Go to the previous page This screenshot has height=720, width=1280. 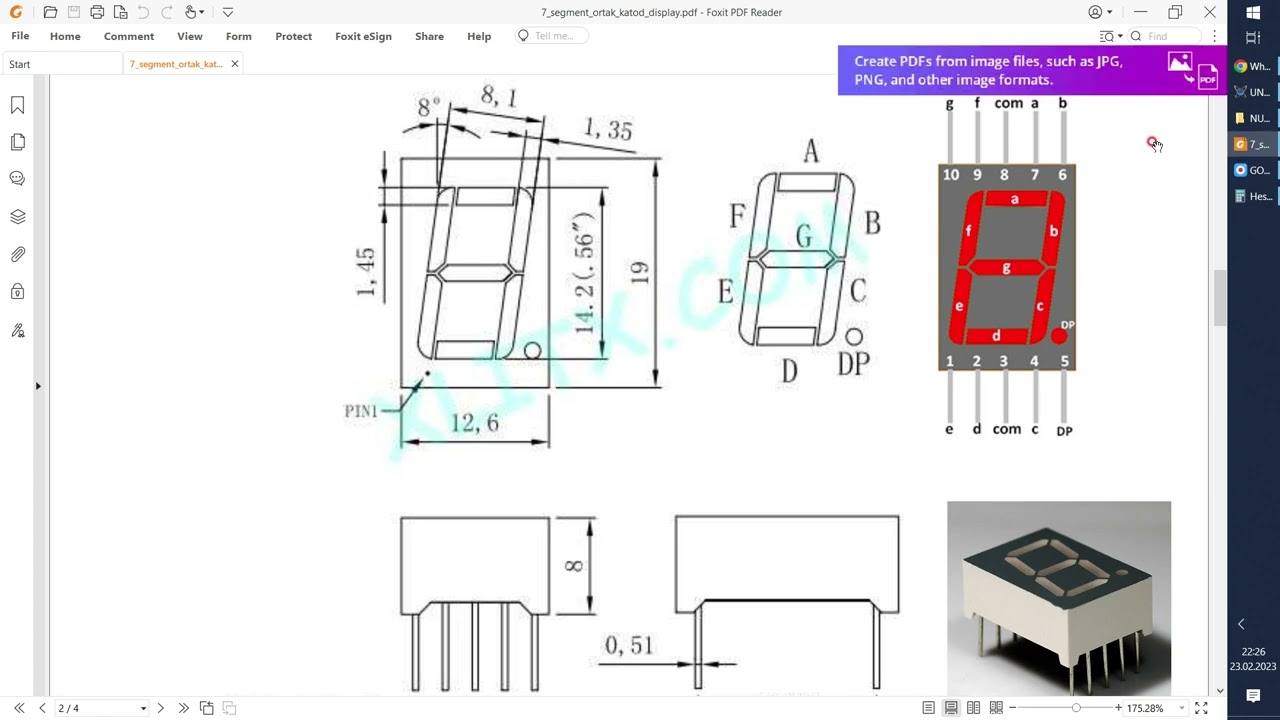click(42, 708)
